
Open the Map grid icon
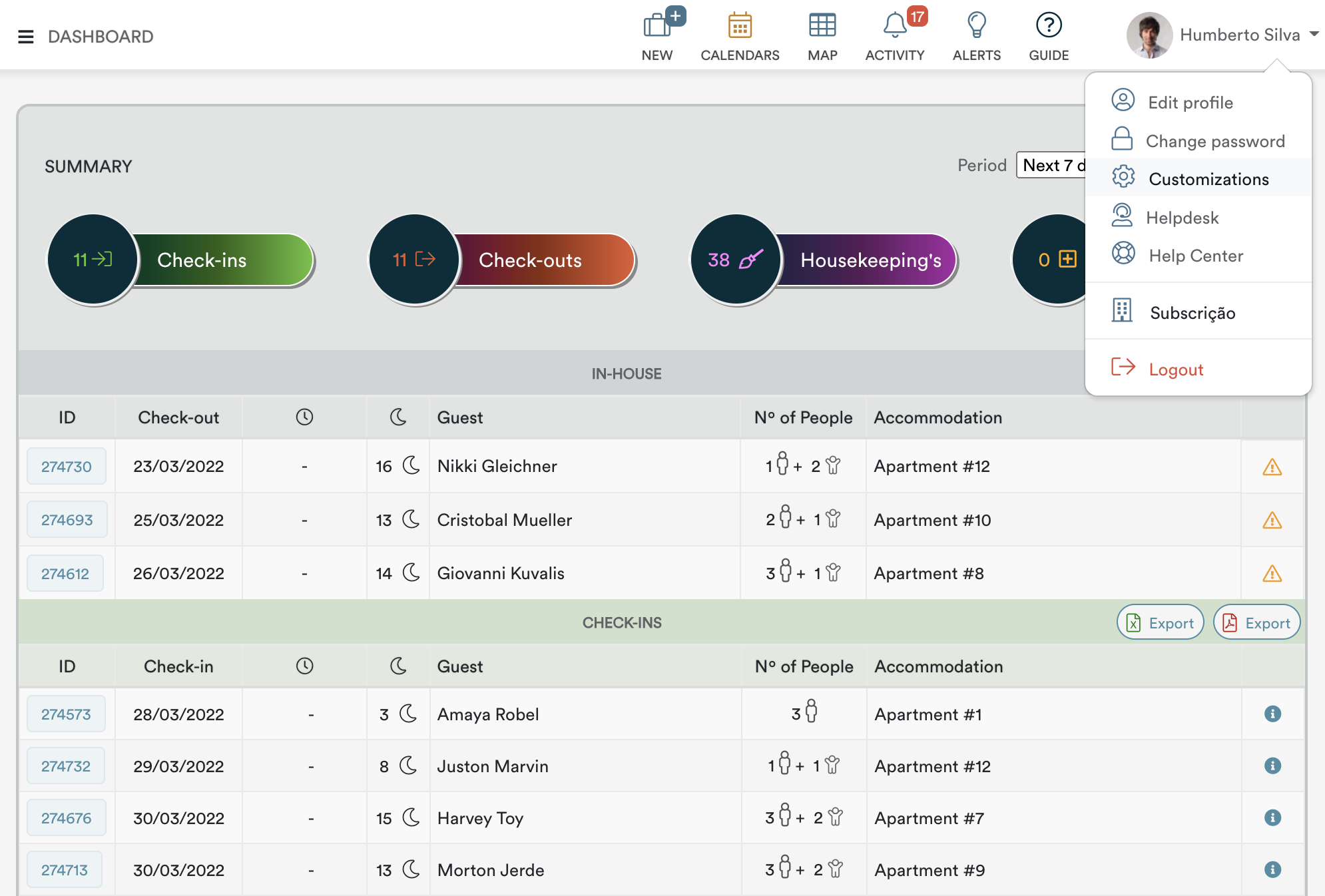click(x=822, y=25)
